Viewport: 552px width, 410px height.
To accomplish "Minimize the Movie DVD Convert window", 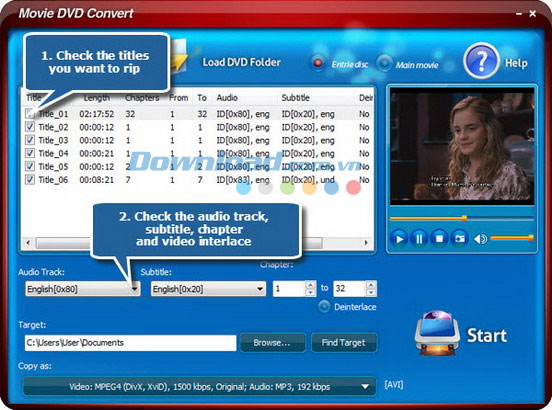I will coord(519,14).
